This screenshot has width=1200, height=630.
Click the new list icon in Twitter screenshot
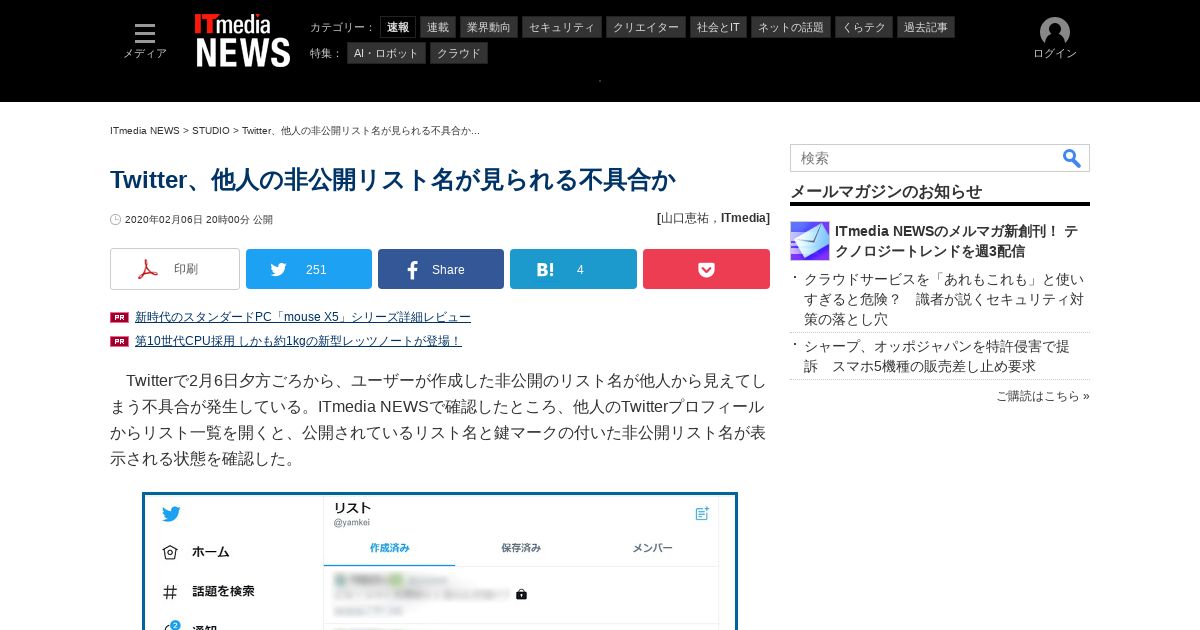[x=702, y=513]
